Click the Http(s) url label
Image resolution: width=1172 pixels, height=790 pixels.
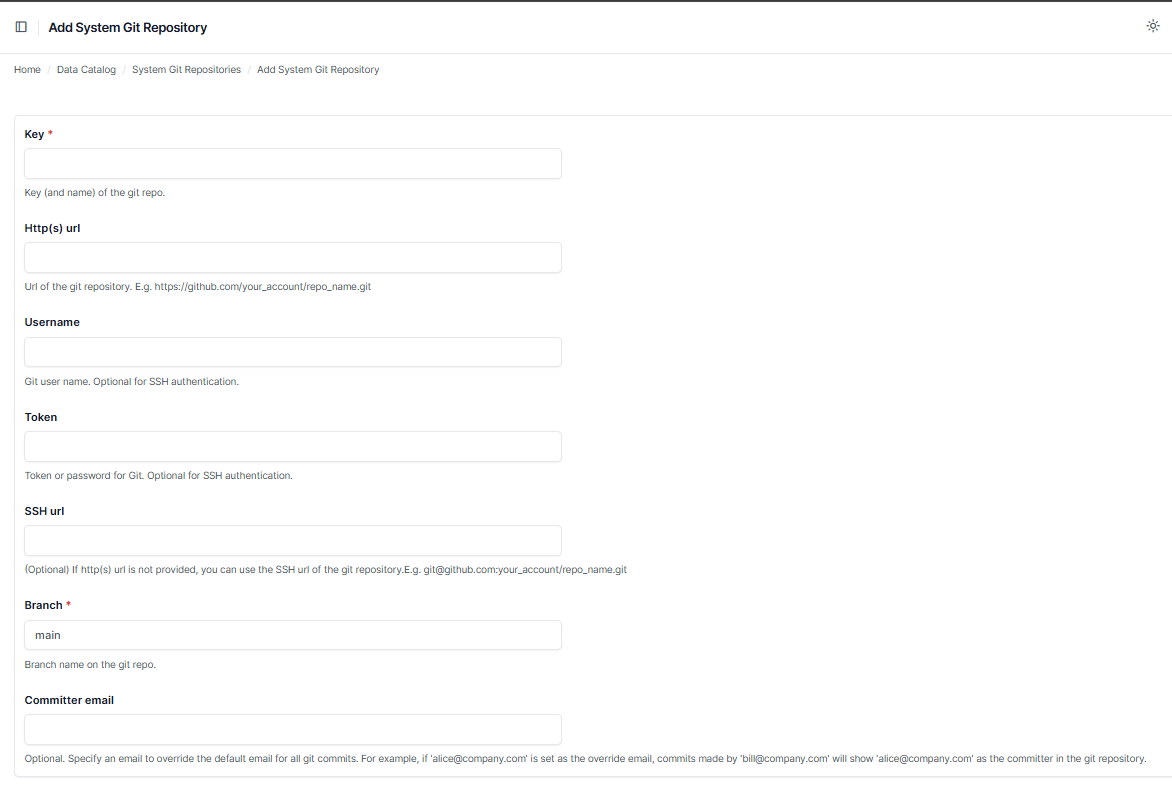coord(52,228)
